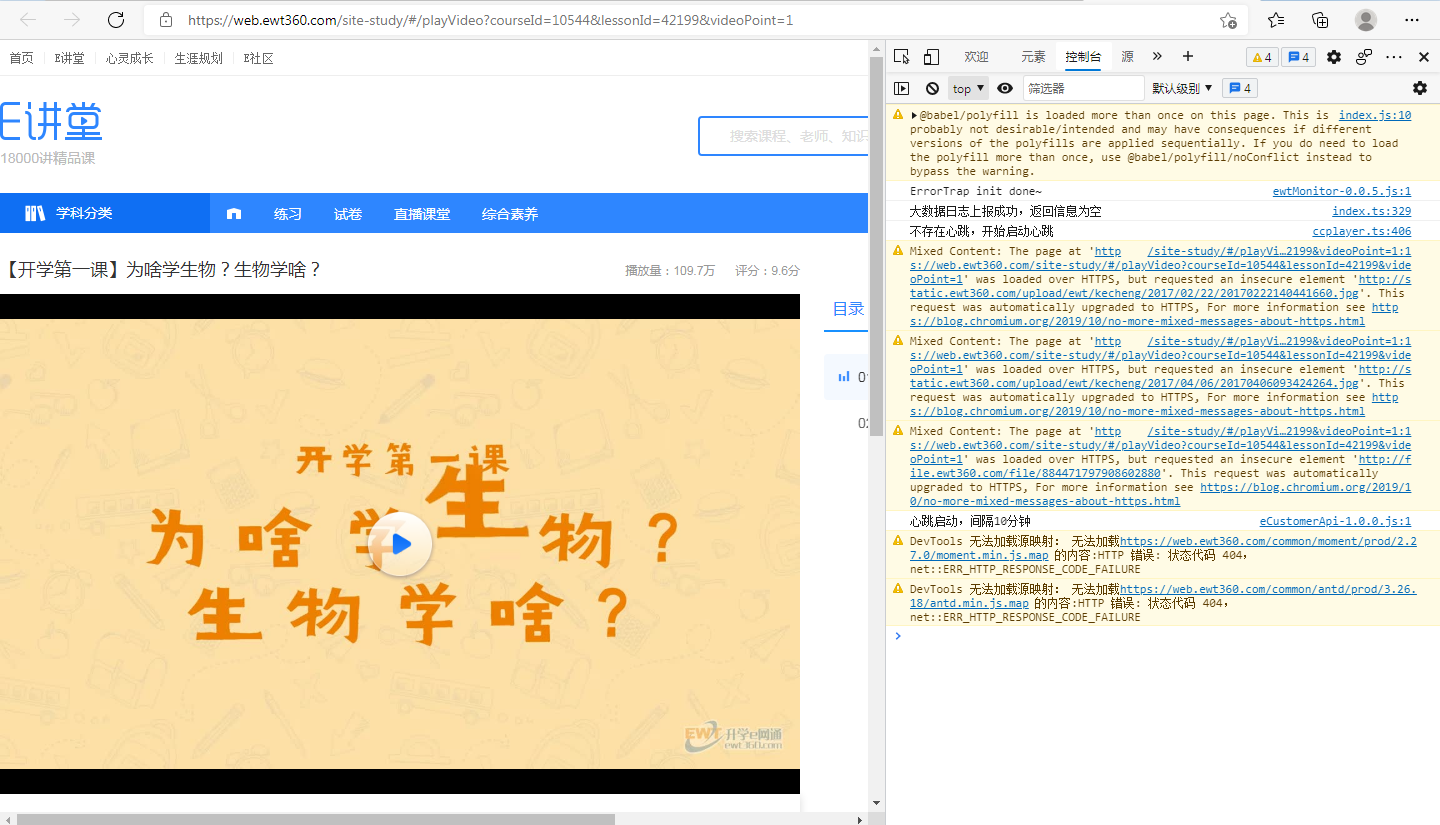The image size is (1440, 825).
Task: Open DevTools settings via gear icon
Action: tap(1334, 57)
